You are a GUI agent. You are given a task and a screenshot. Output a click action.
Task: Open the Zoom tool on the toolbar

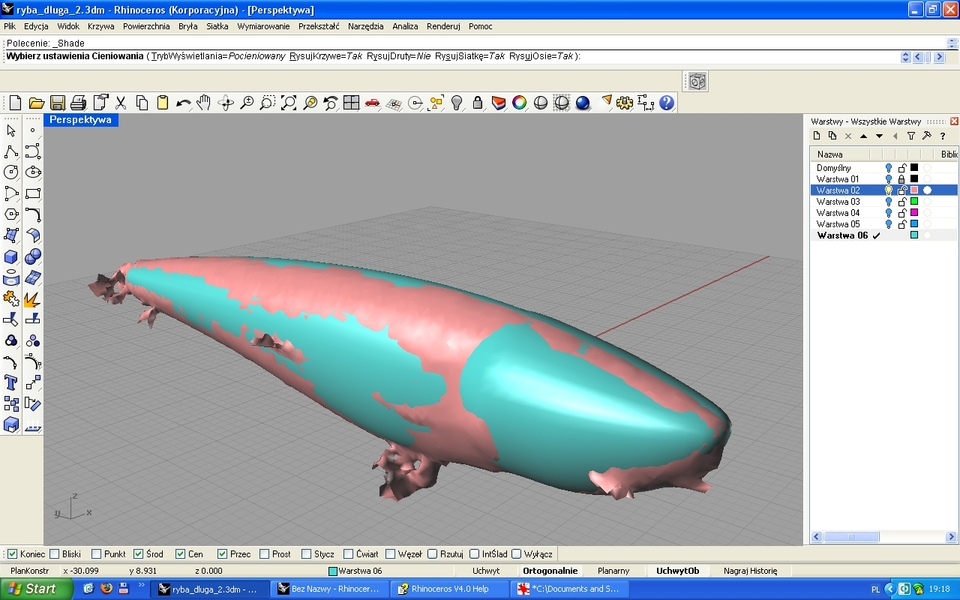pyautogui.click(x=247, y=102)
